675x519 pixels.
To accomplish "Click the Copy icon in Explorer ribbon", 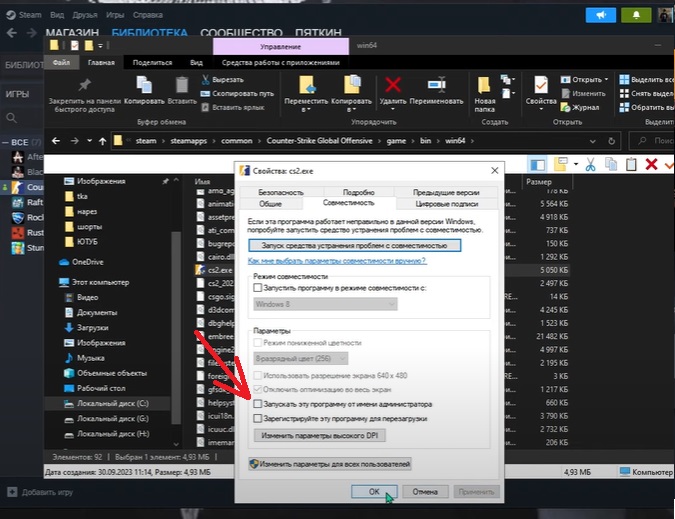I will click(144, 84).
